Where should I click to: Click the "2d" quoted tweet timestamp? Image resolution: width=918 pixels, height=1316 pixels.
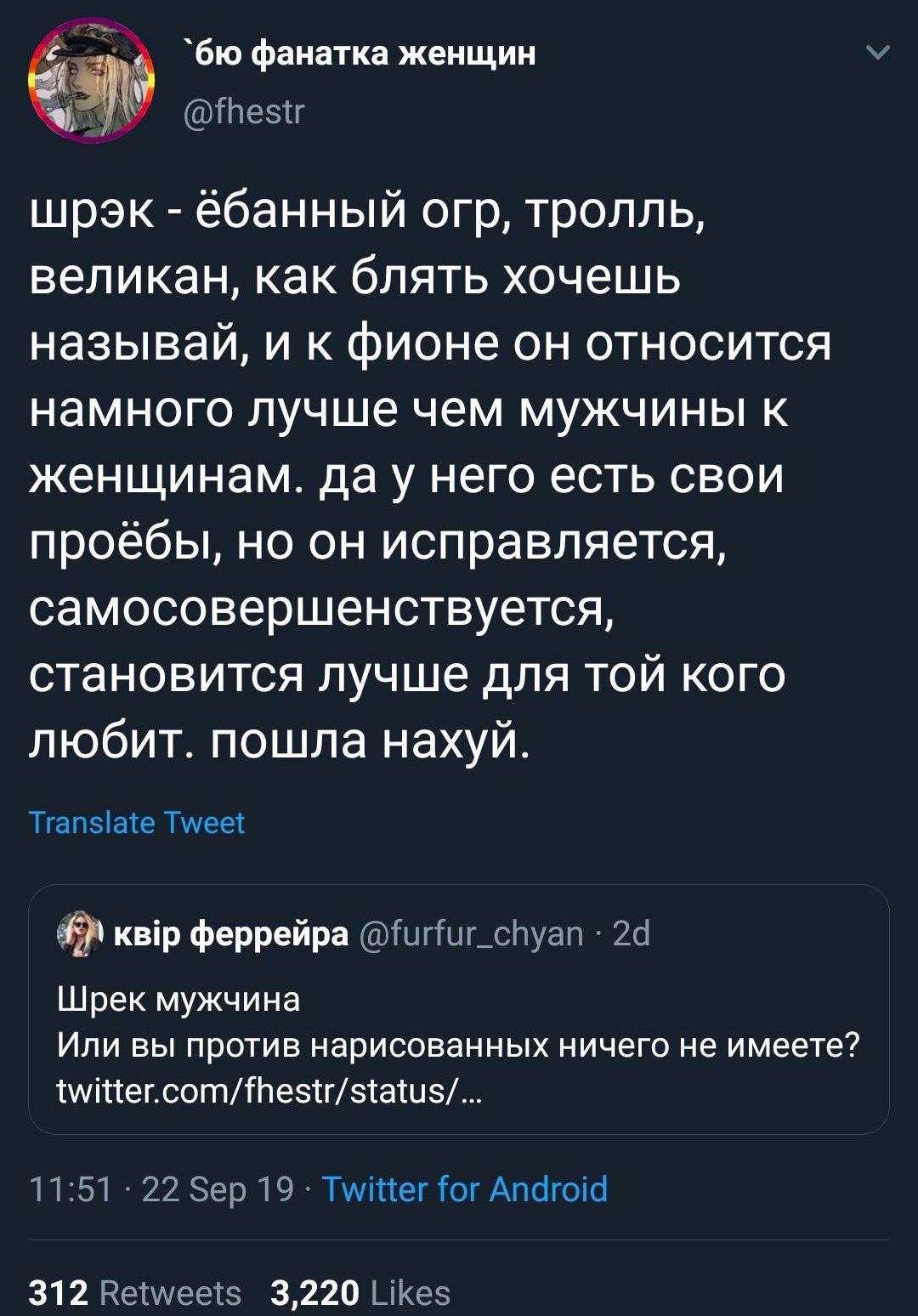coord(631,933)
